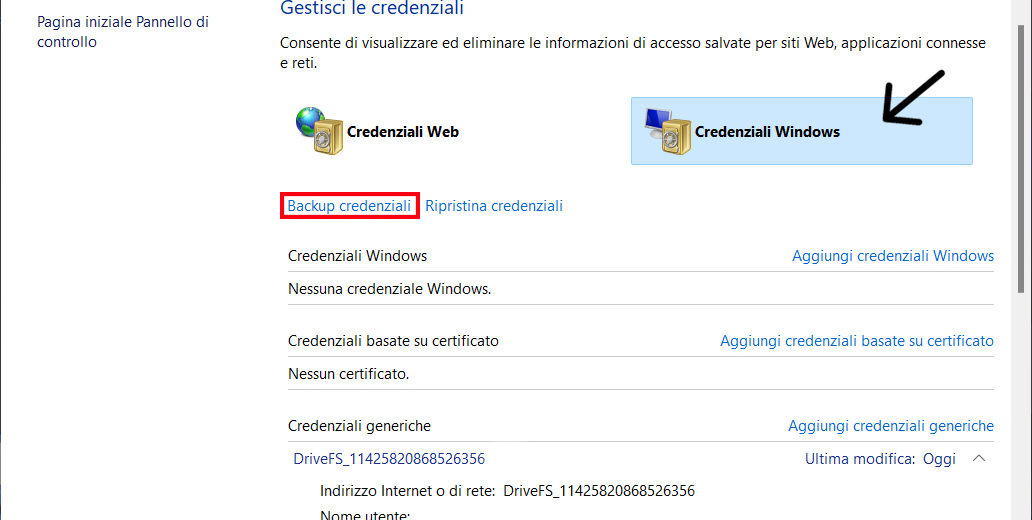Click the Credenziali generiche heading

(x=359, y=426)
